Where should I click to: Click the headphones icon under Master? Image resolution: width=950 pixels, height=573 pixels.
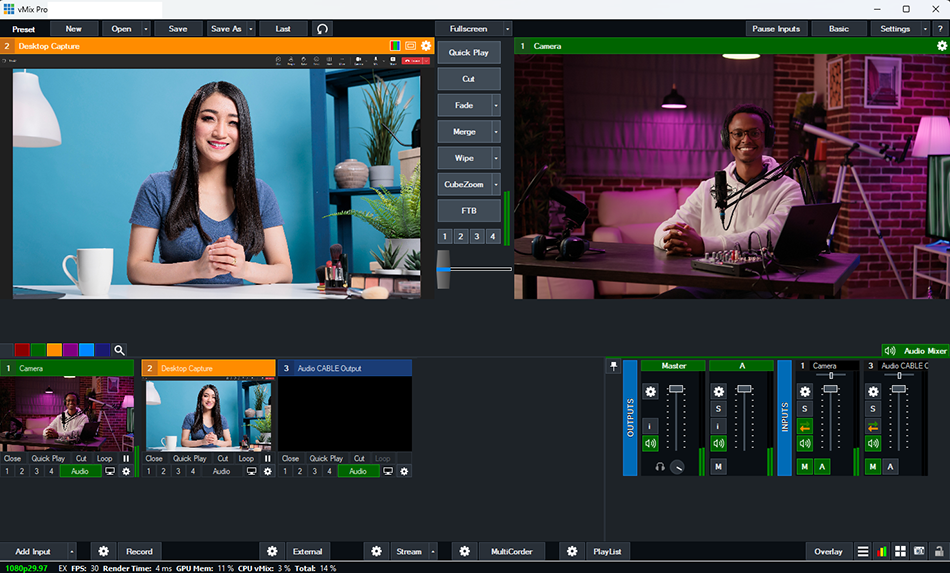pos(660,467)
